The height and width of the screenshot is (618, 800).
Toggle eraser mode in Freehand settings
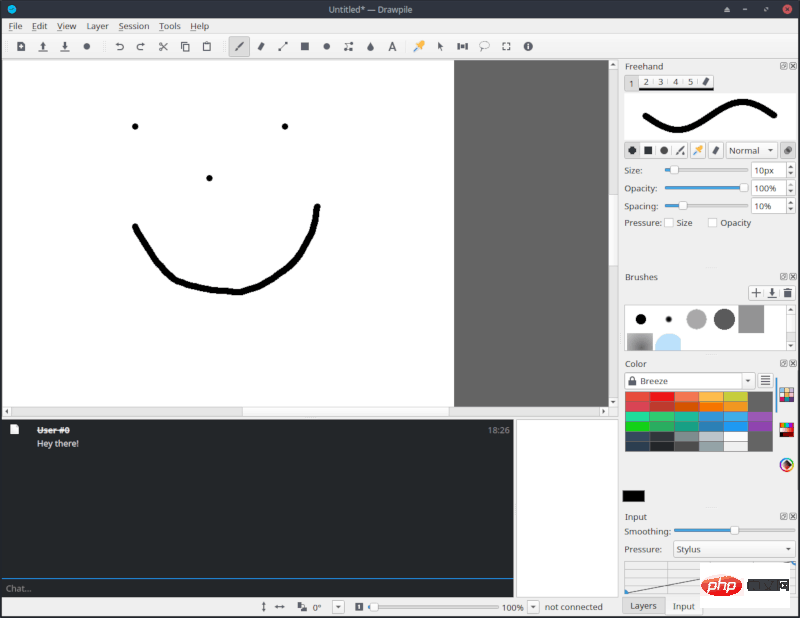click(x=715, y=151)
